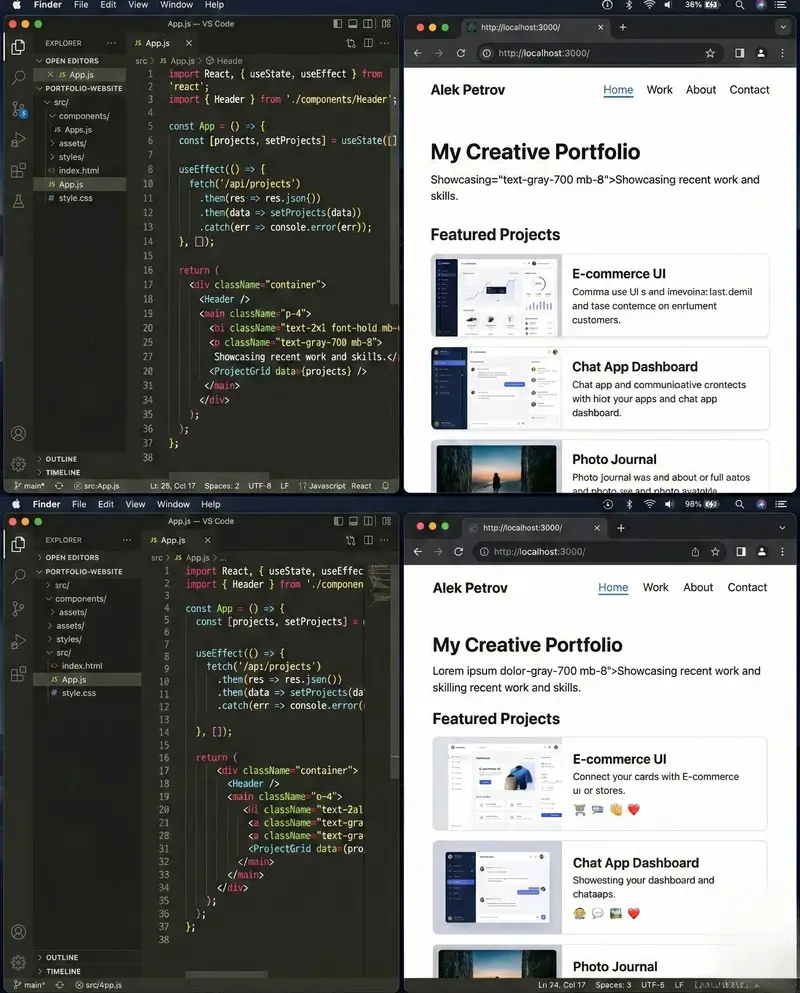This screenshot has height=993, width=800.
Task: Open Search view in the VS Code activity bar
Action: (x=17, y=76)
